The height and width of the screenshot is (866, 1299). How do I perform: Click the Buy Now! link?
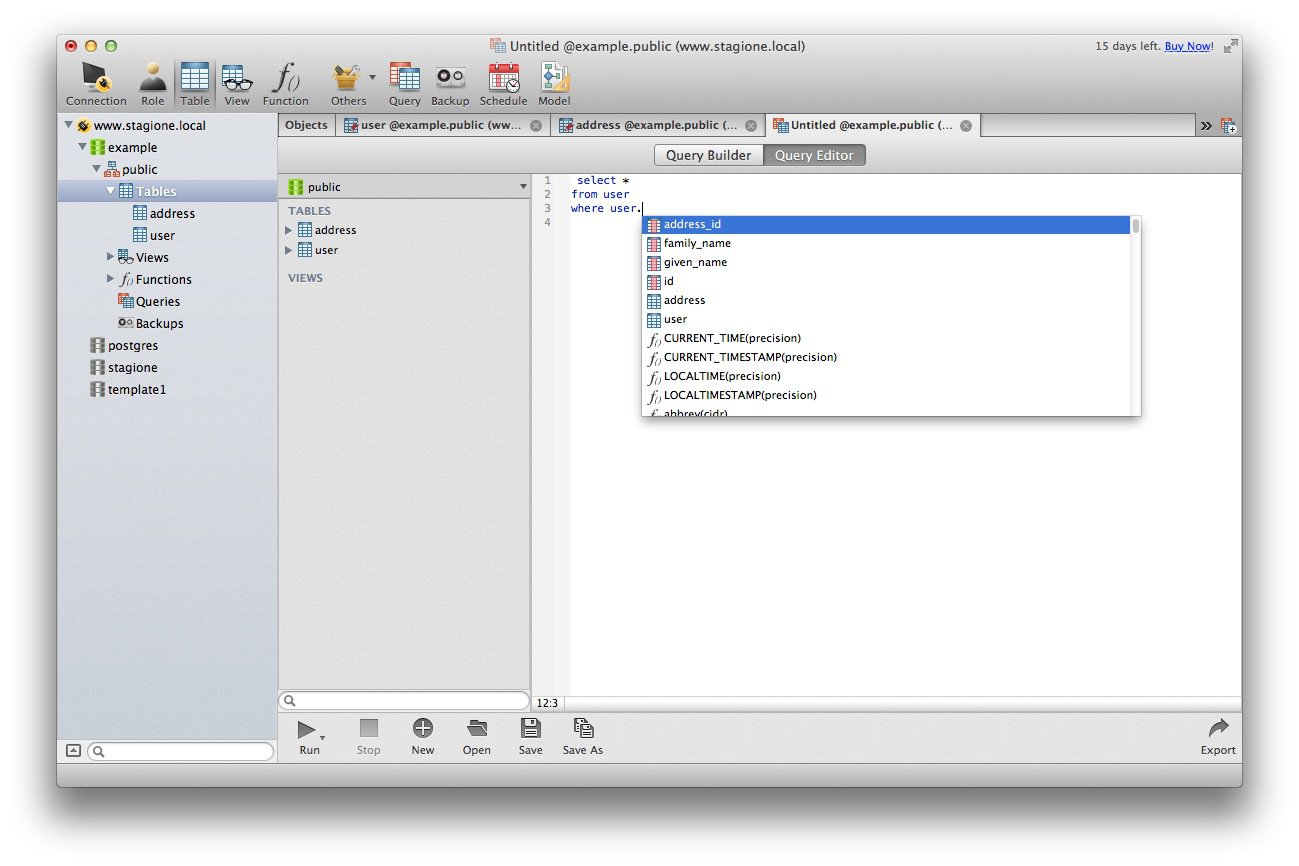(1189, 46)
